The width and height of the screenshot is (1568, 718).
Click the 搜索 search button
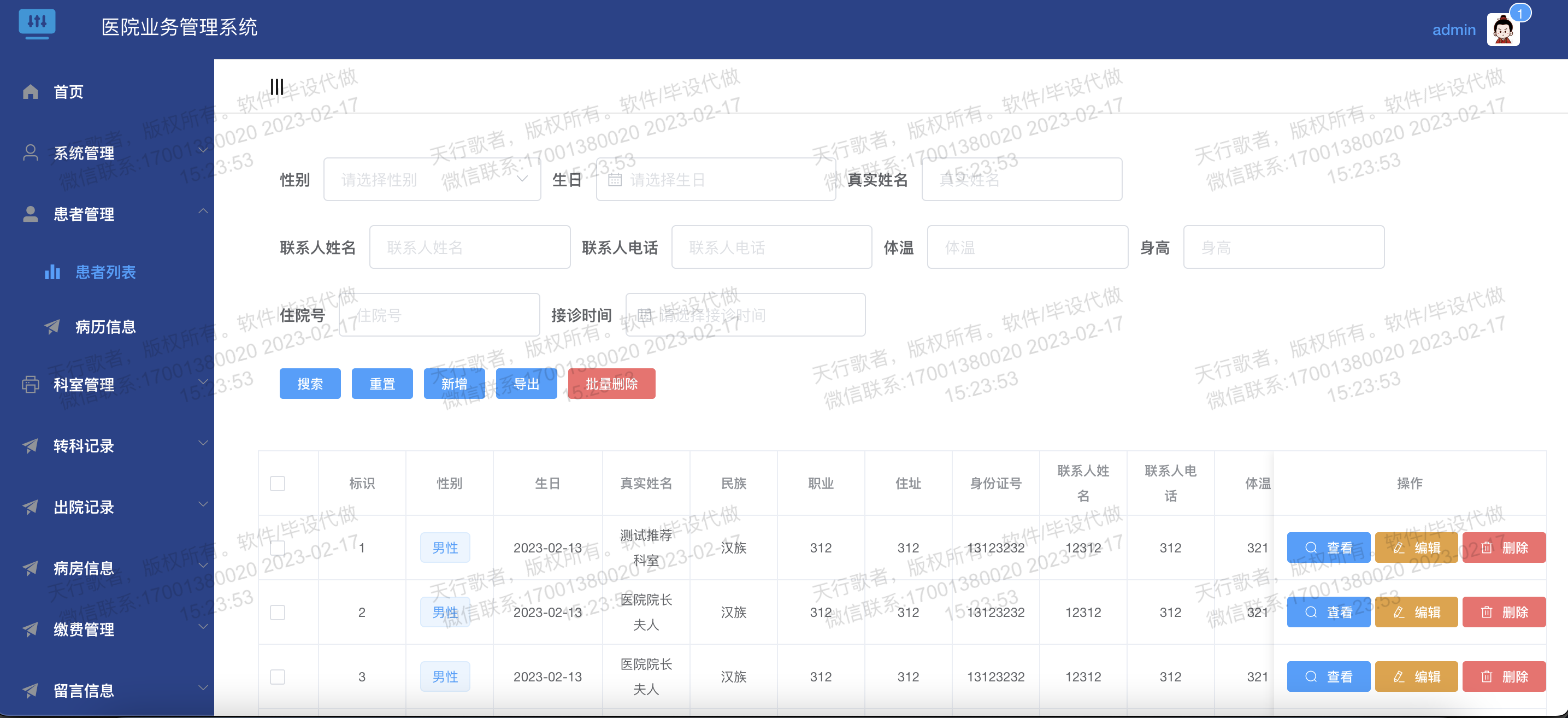310,384
